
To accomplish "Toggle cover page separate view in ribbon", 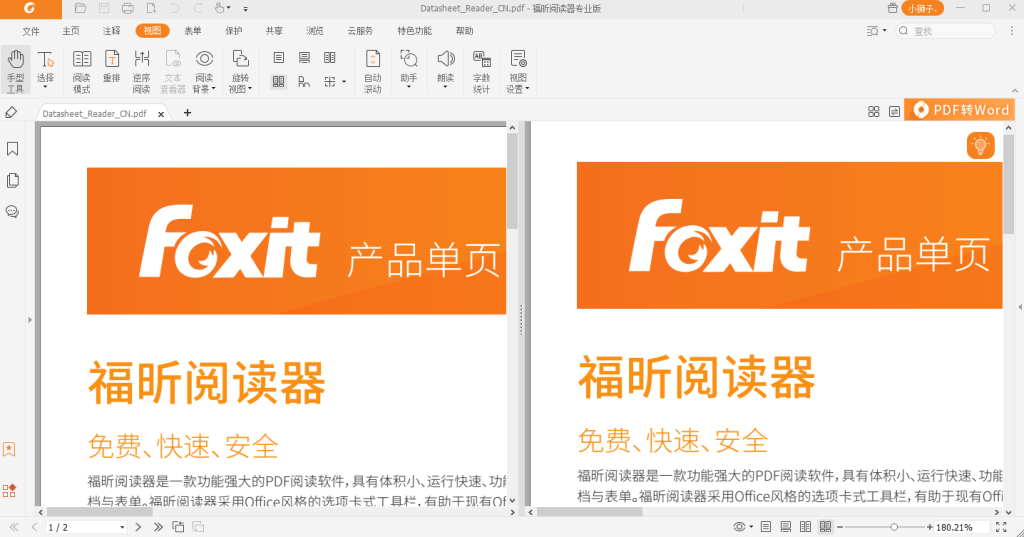I will 304,82.
